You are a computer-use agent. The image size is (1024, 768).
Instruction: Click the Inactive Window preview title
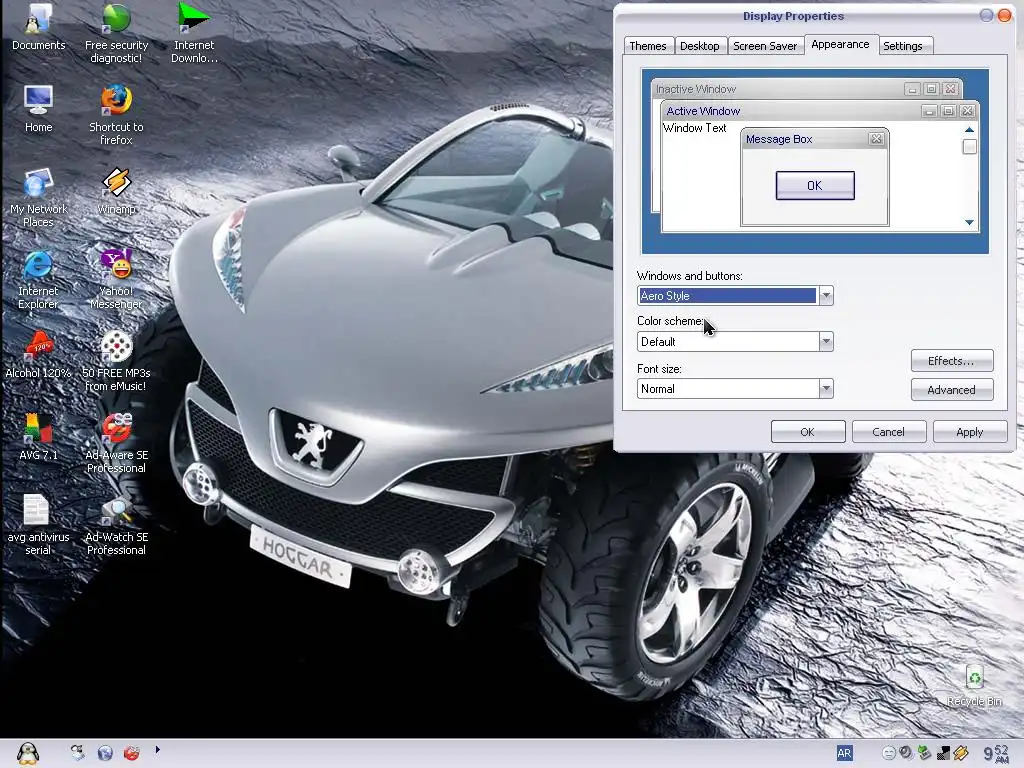[696, 89]
